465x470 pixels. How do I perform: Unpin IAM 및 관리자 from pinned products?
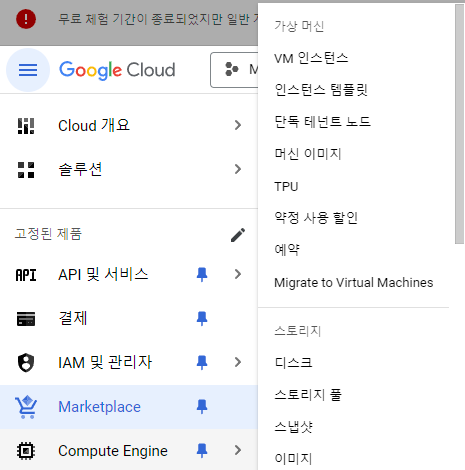202,362
